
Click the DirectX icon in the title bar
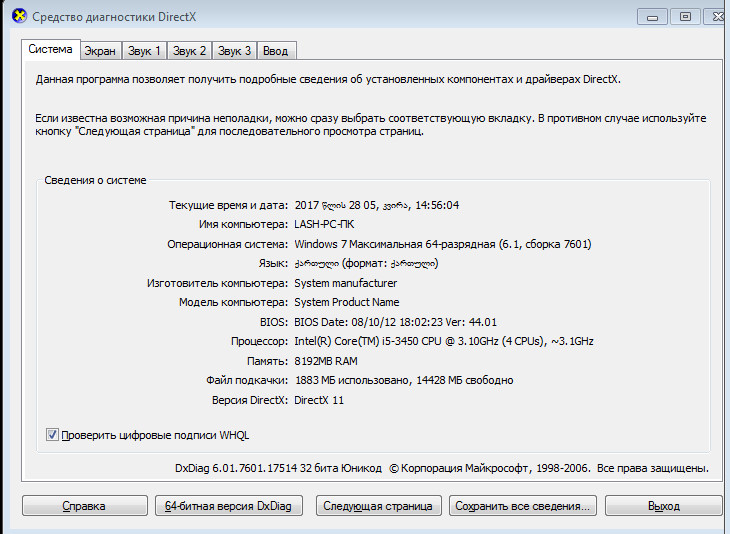click(x=19, y=16)
